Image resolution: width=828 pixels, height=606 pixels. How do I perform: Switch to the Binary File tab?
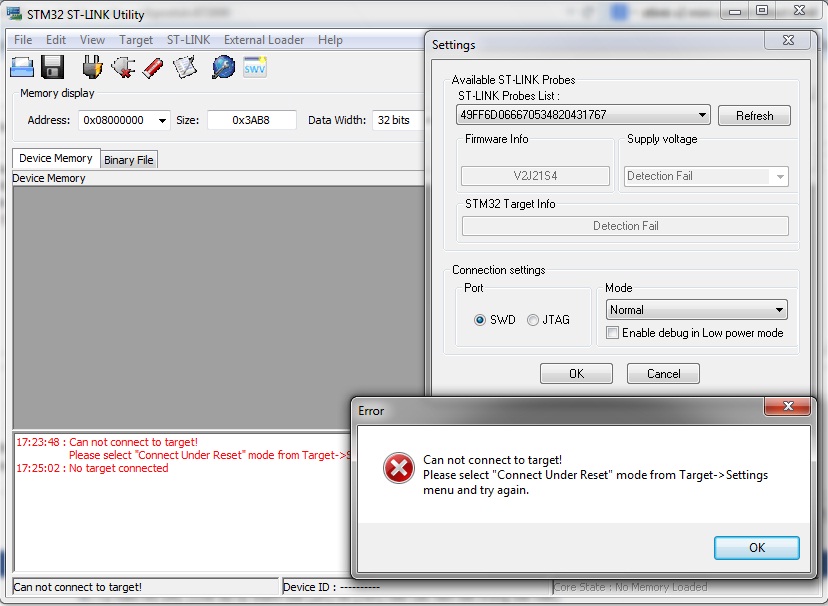[x=128, y=160]
